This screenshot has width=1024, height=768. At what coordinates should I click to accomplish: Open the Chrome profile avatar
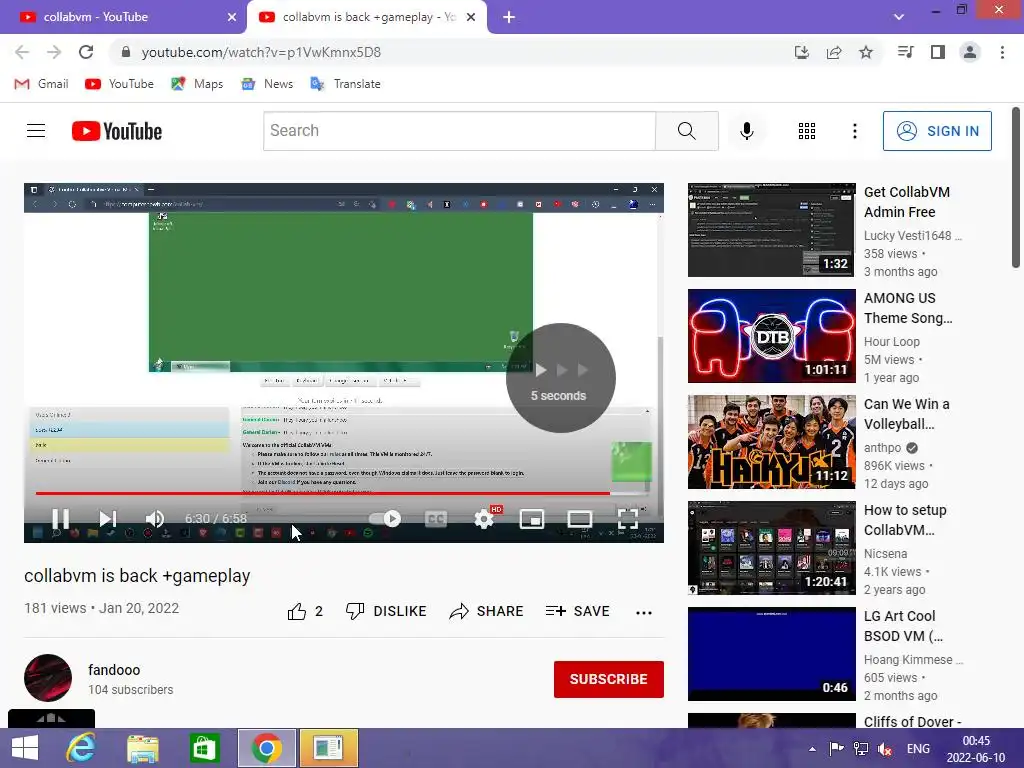970,52
